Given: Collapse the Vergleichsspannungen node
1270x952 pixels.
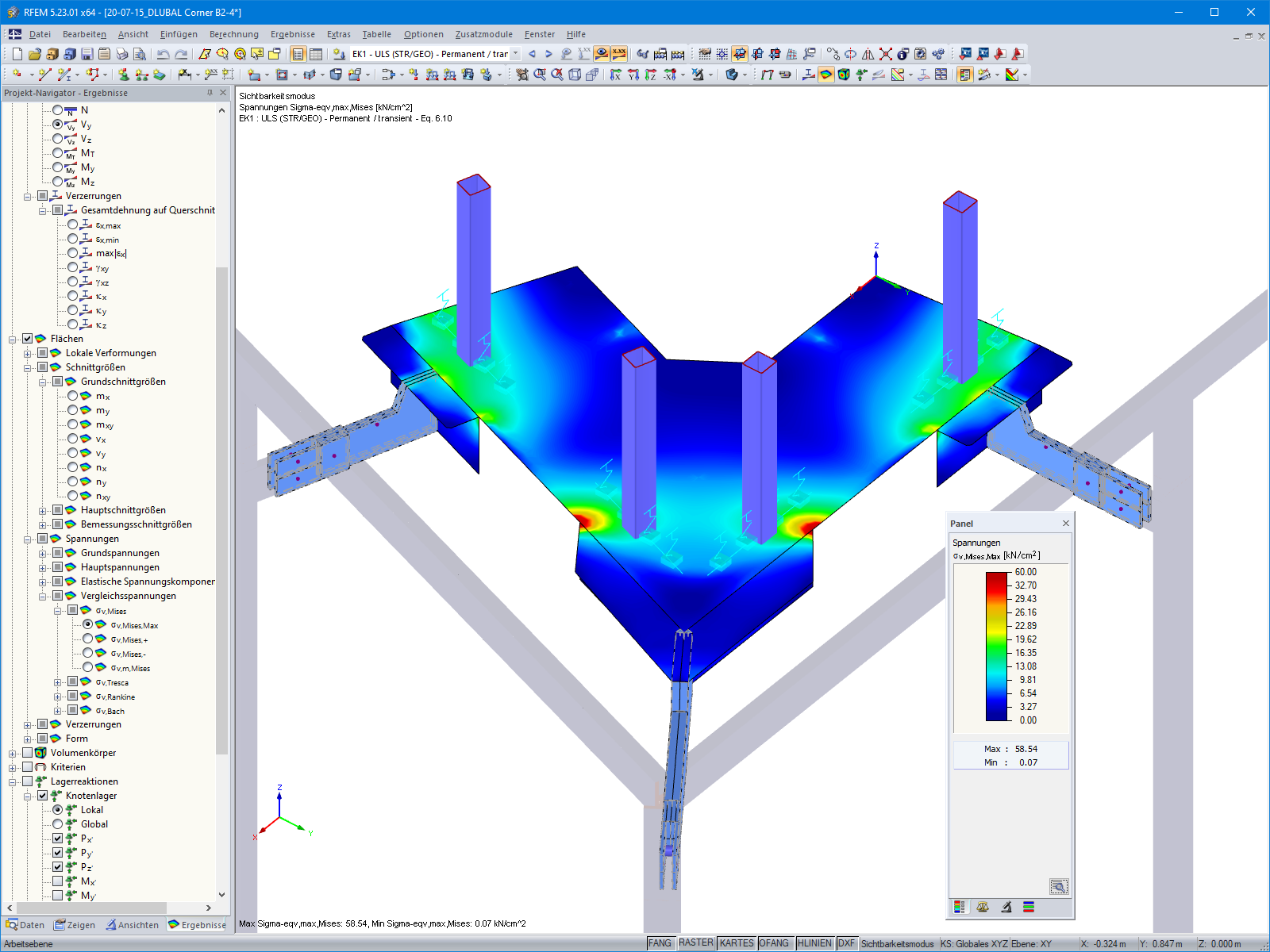Looking at the screenshot, I should (43, 596).
